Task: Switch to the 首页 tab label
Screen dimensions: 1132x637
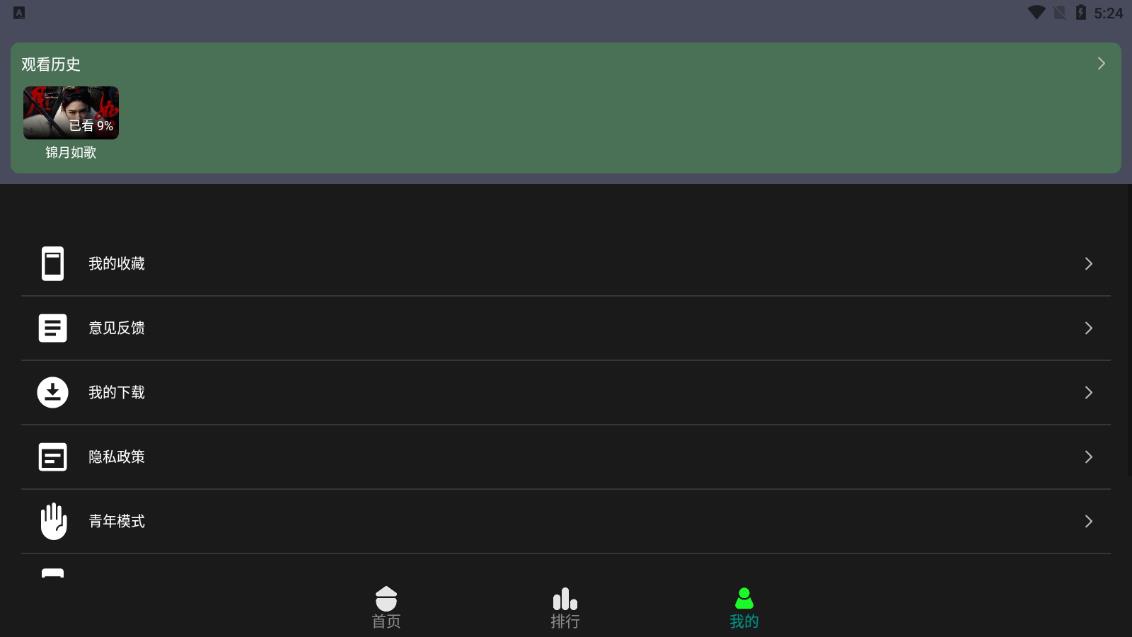Action: (x=386, y=621)
